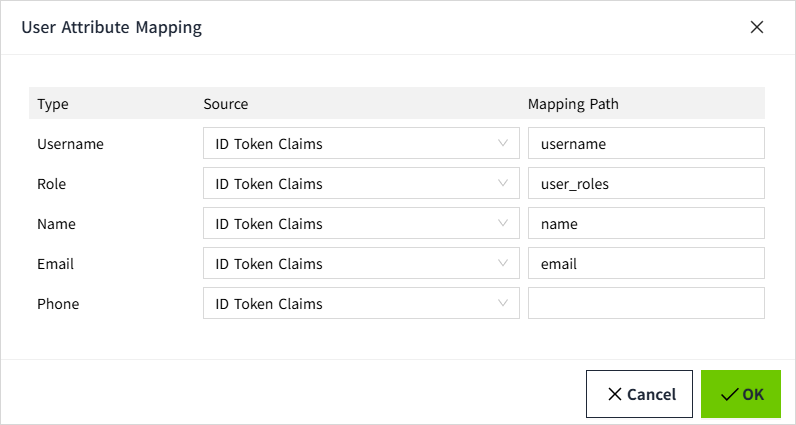Open the Name source dropdown
Viewport: 796px width, 425px height.
tap(360, 224)
